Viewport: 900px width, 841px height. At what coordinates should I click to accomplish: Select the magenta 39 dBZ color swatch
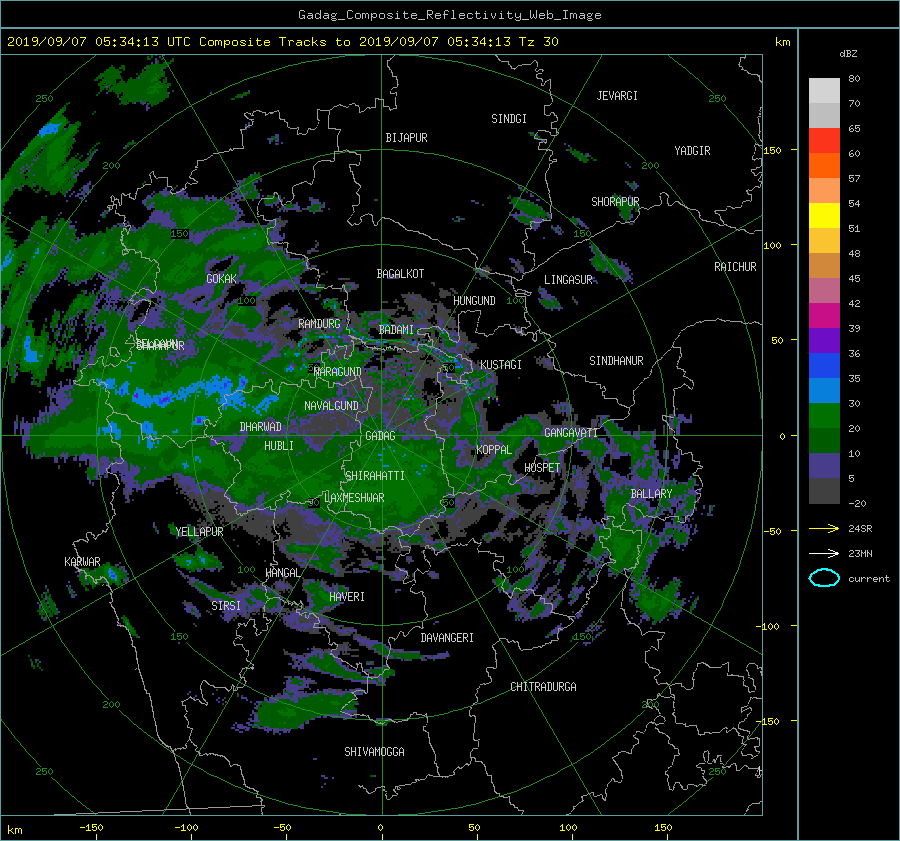(x=824, y=315)
